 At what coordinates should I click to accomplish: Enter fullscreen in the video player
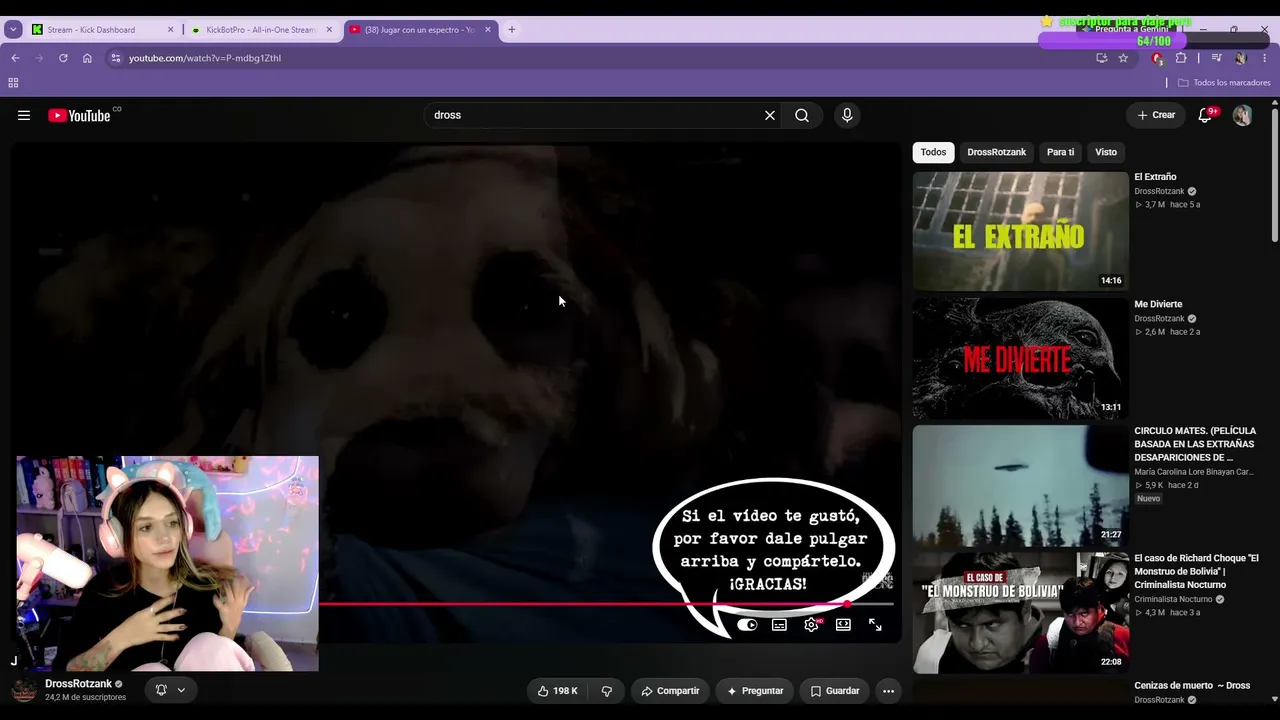coord(875,625)
